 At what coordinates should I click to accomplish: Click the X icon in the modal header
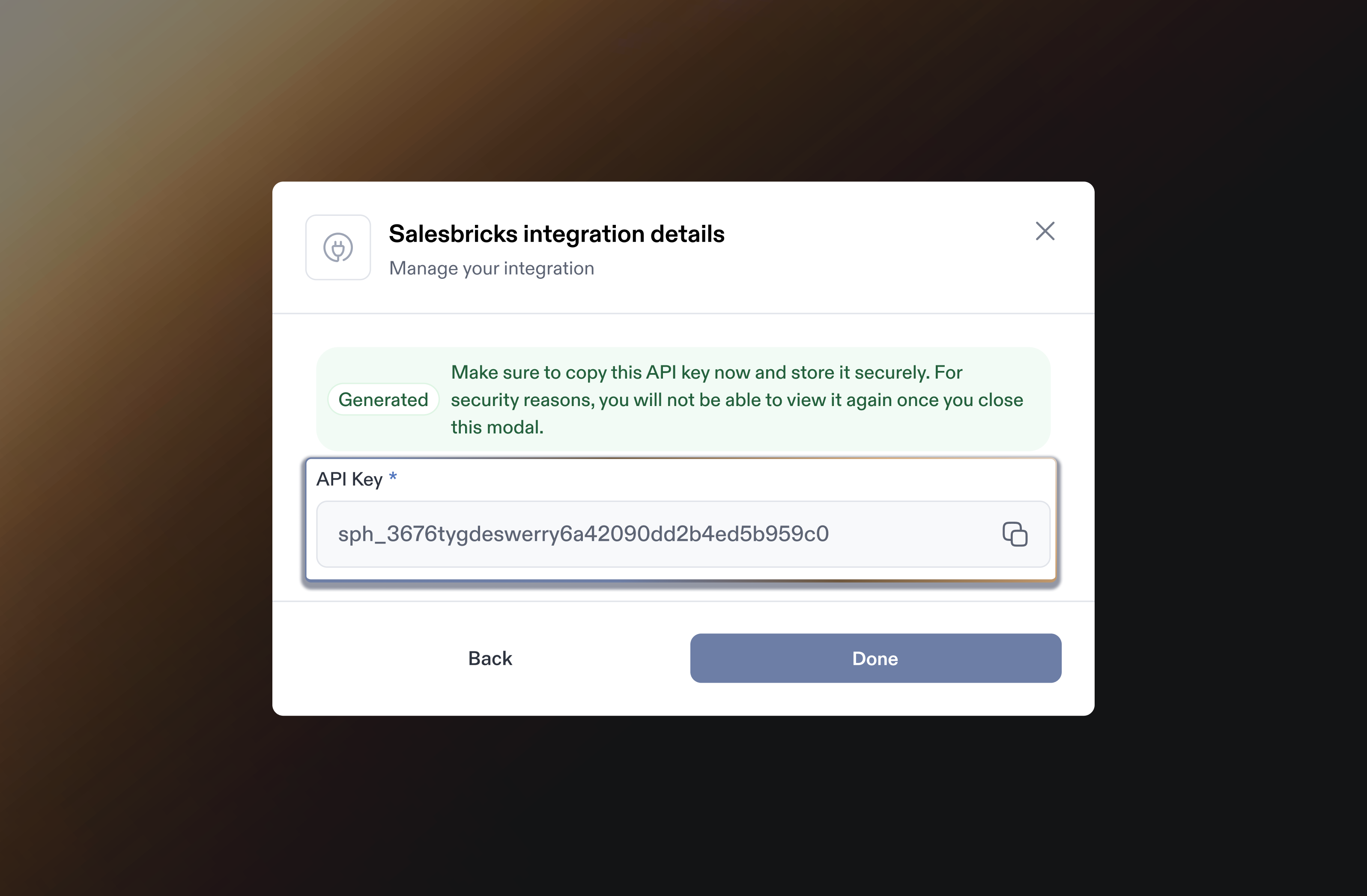point(1045,231)
